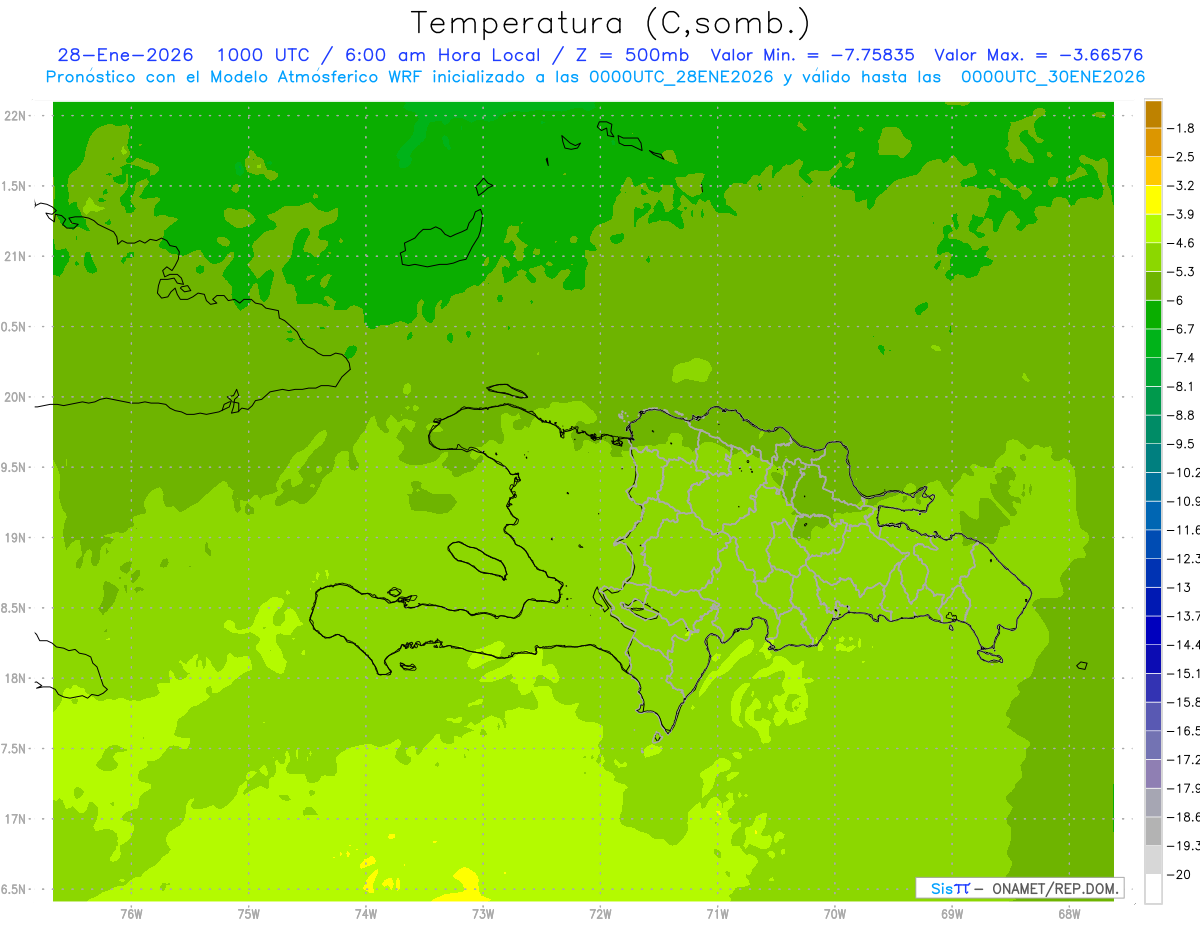Click the legend swatch between -1.8 and -2.5
Viewport: 1200px width, 927px height.
click(1153, 143)
